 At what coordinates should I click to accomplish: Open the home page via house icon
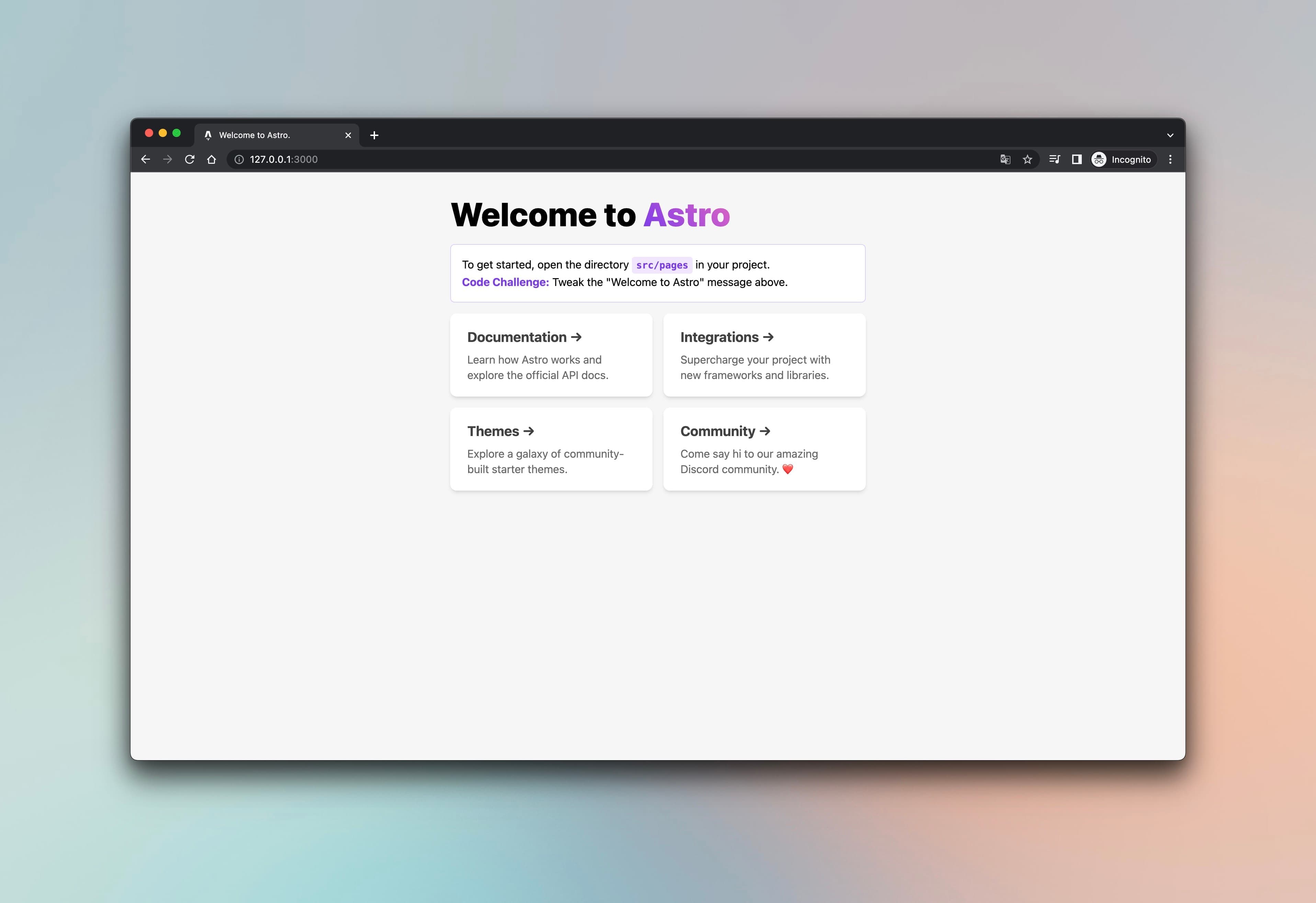[x=212, y=160]
